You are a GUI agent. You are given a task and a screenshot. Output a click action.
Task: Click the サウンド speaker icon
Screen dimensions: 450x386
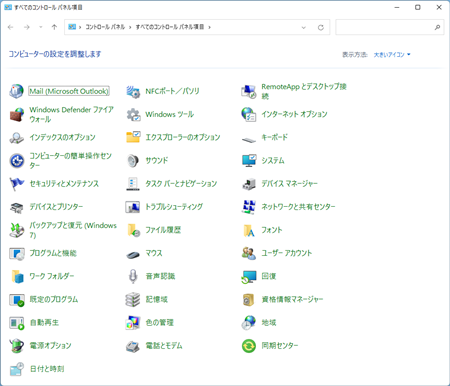pos(133,161)
